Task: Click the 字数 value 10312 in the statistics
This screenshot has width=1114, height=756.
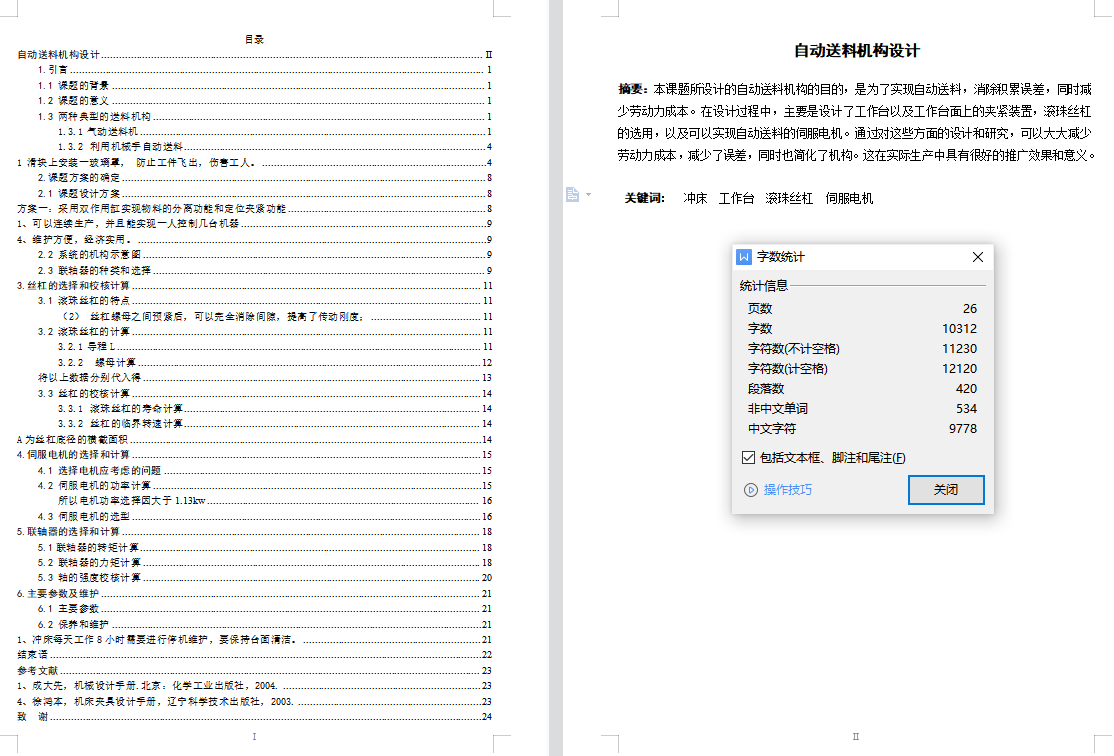Action: [958, 329]
